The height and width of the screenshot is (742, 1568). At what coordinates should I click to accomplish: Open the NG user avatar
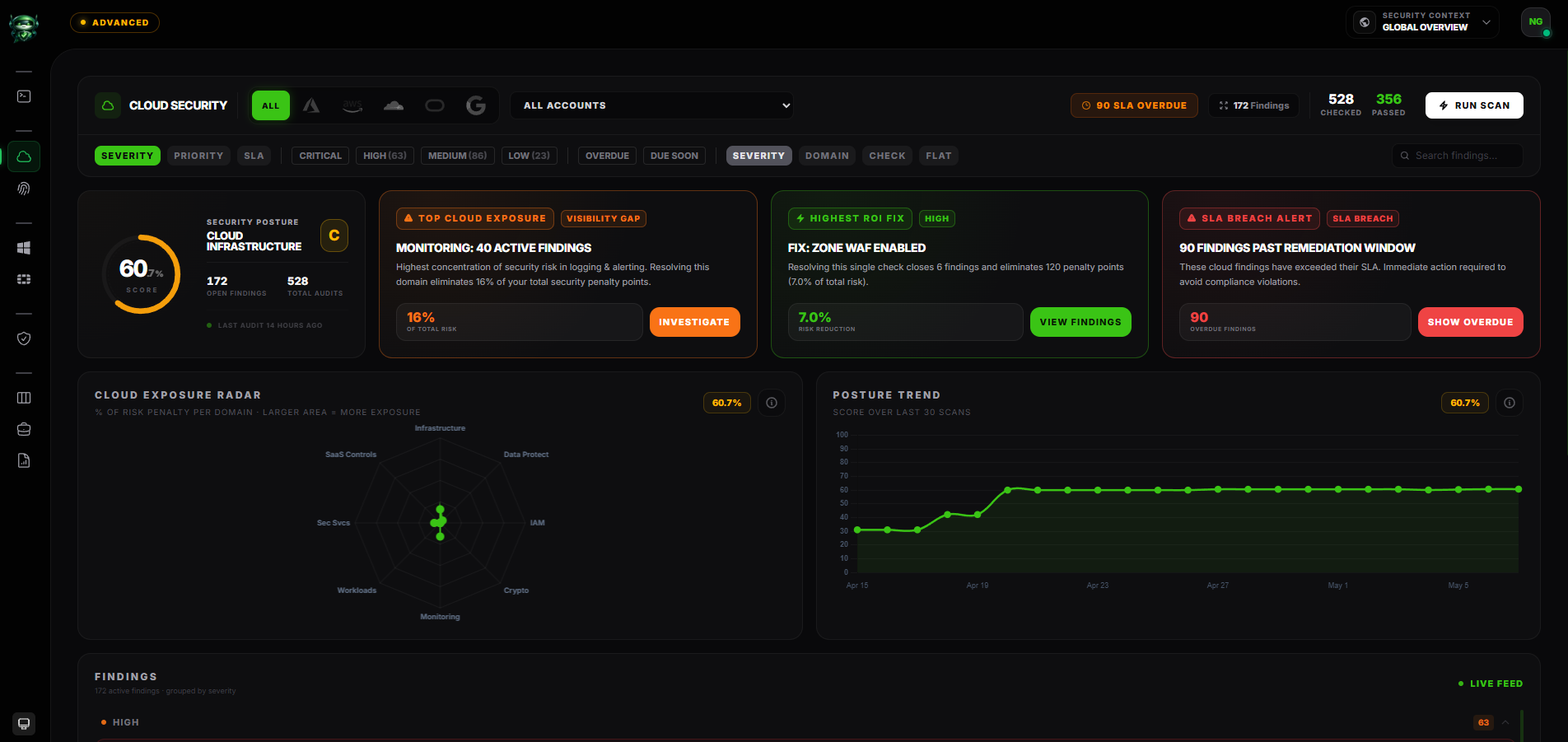(x=1536, y=22)
